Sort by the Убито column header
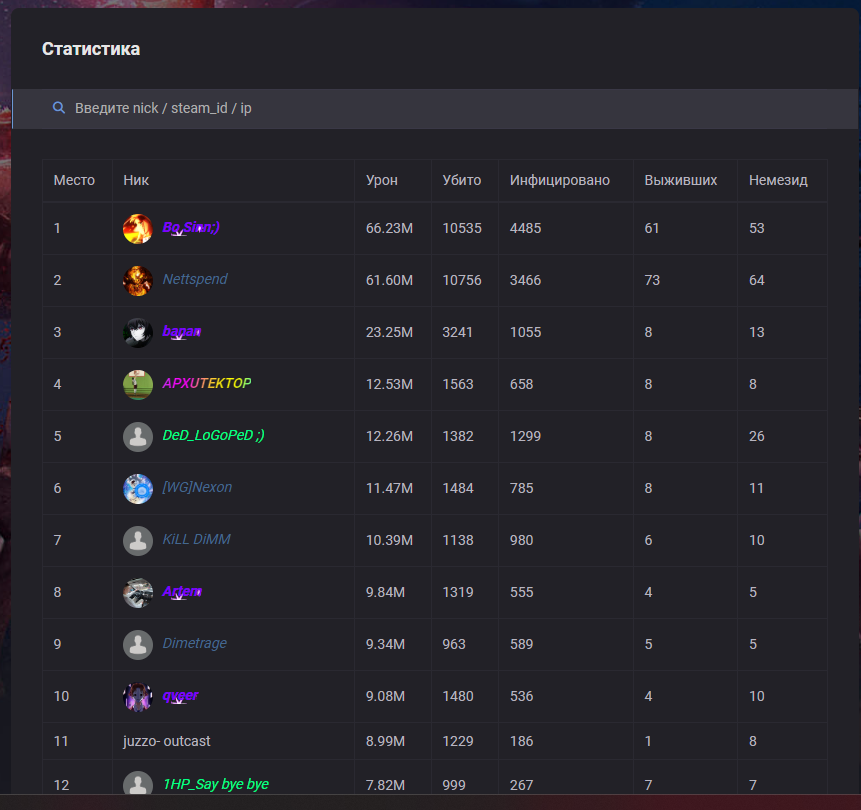This screenshot has height=810, width=861. (461, 180)
